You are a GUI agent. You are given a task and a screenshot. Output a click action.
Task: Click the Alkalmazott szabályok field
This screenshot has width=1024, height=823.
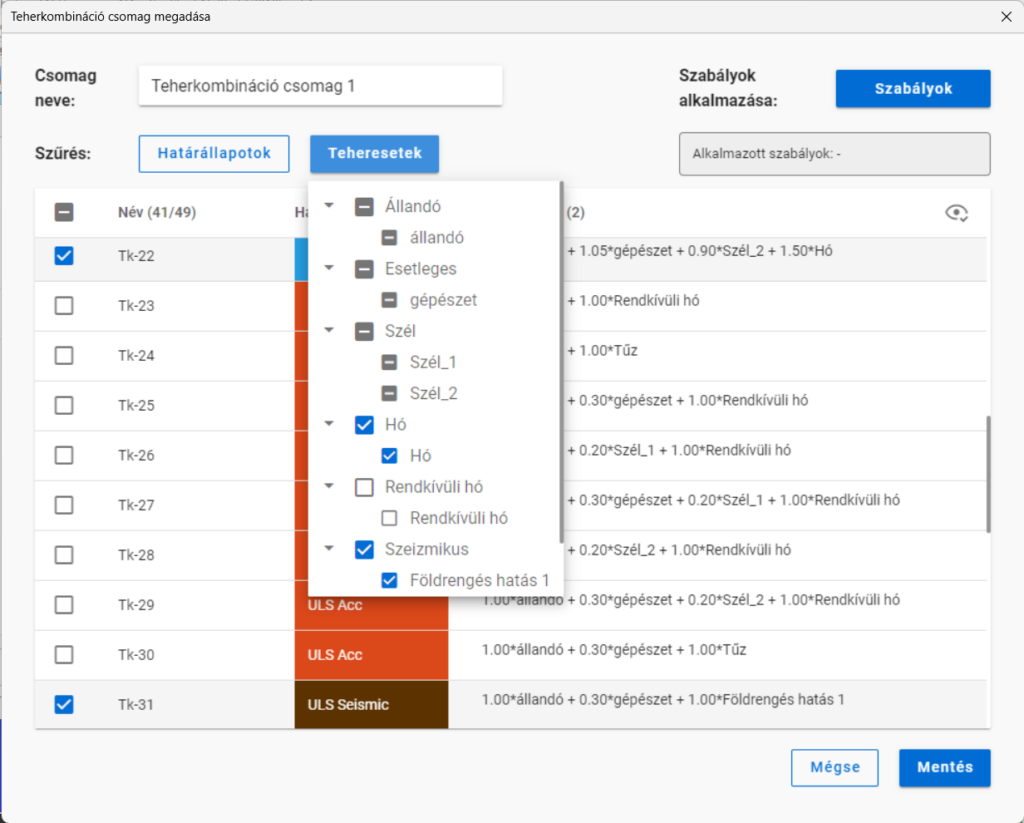tap(835, 154)
